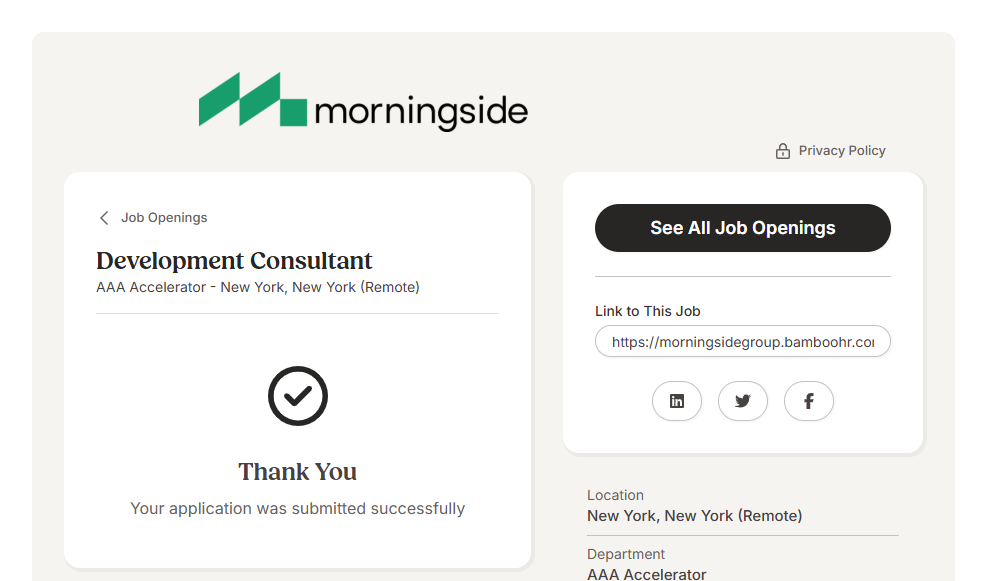The image size is (987, 581).
Task: Click the Location label in job details
Action: click(615, 495)
